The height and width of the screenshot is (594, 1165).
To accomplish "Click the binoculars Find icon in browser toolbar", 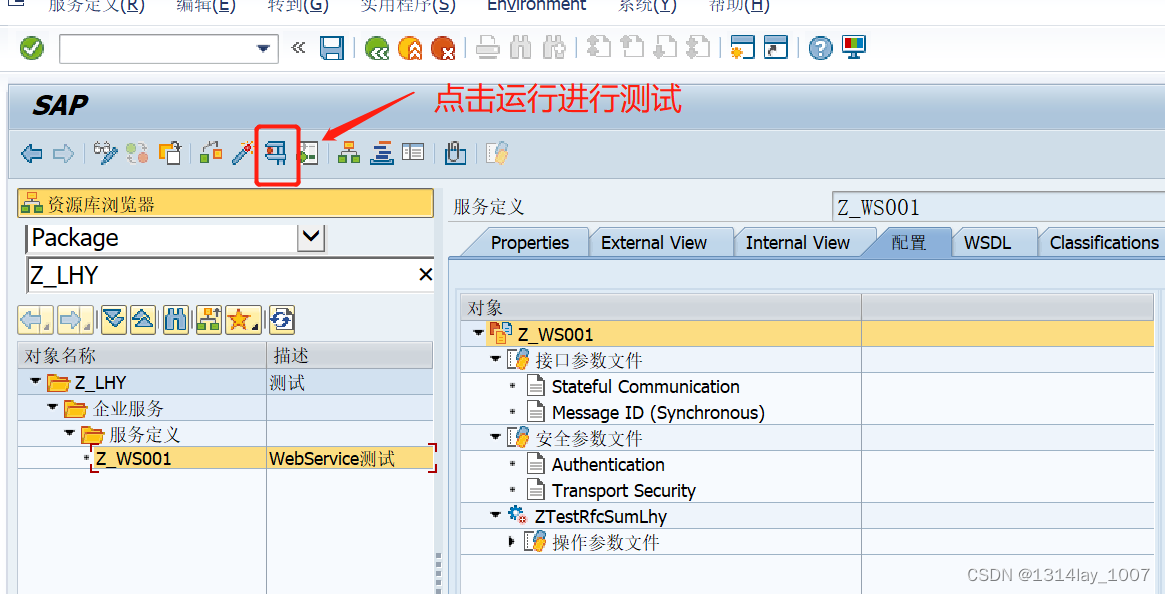I will (176, 320).
